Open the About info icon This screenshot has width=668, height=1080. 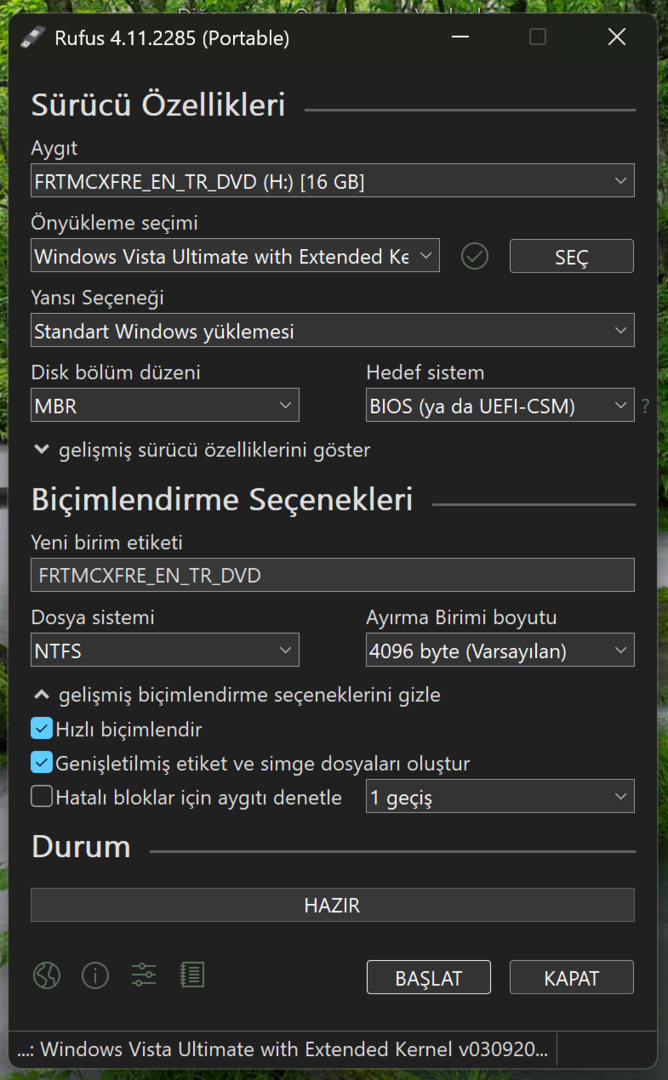point(95,975)
